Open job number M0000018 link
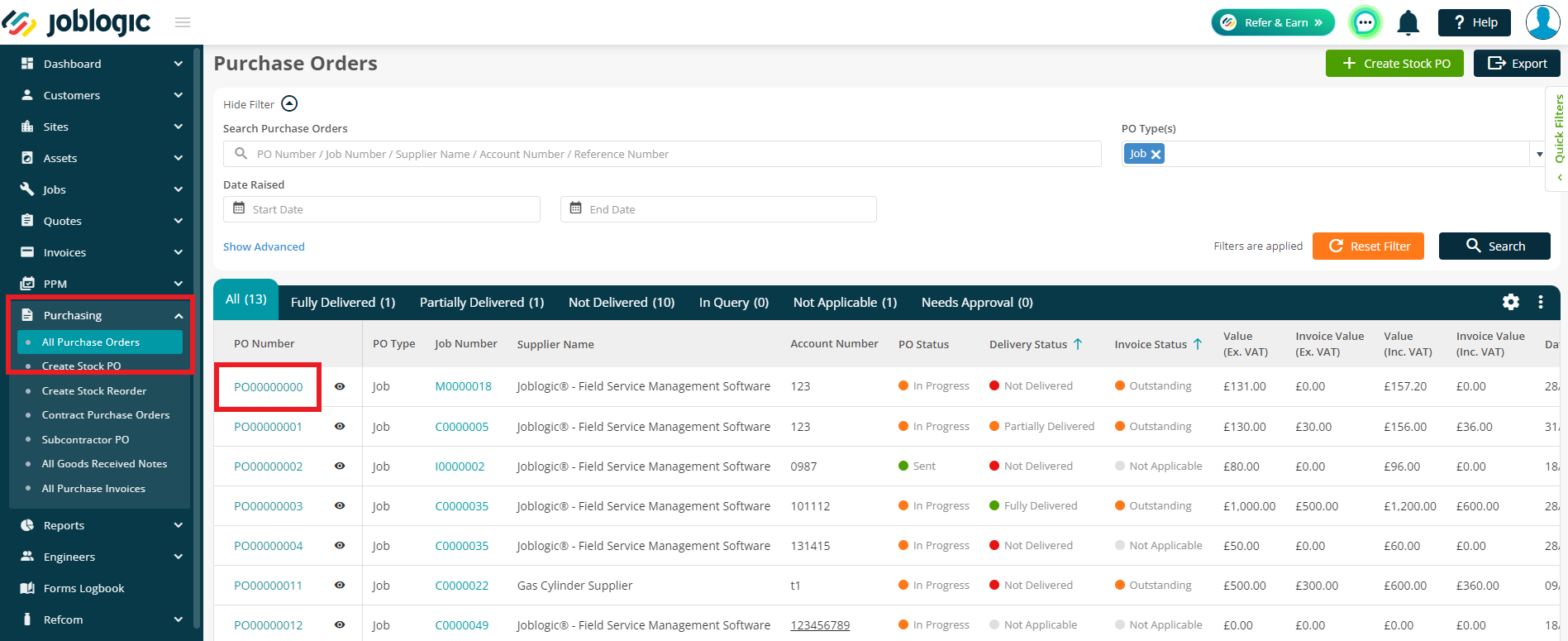The height and width of the screenshot is (641, 1568). 464,386
